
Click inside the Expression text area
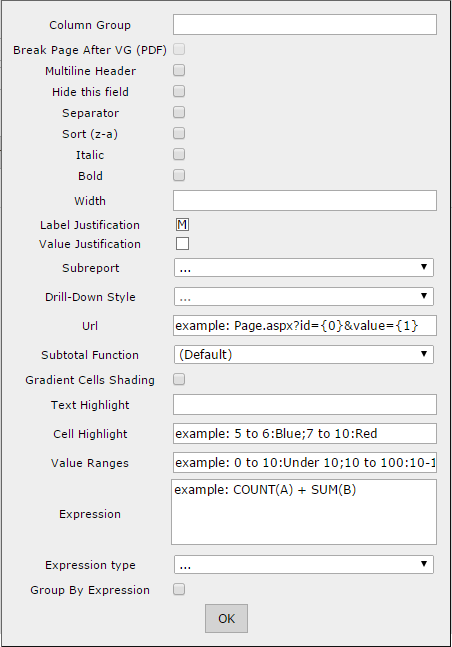[x=304, y=512]
